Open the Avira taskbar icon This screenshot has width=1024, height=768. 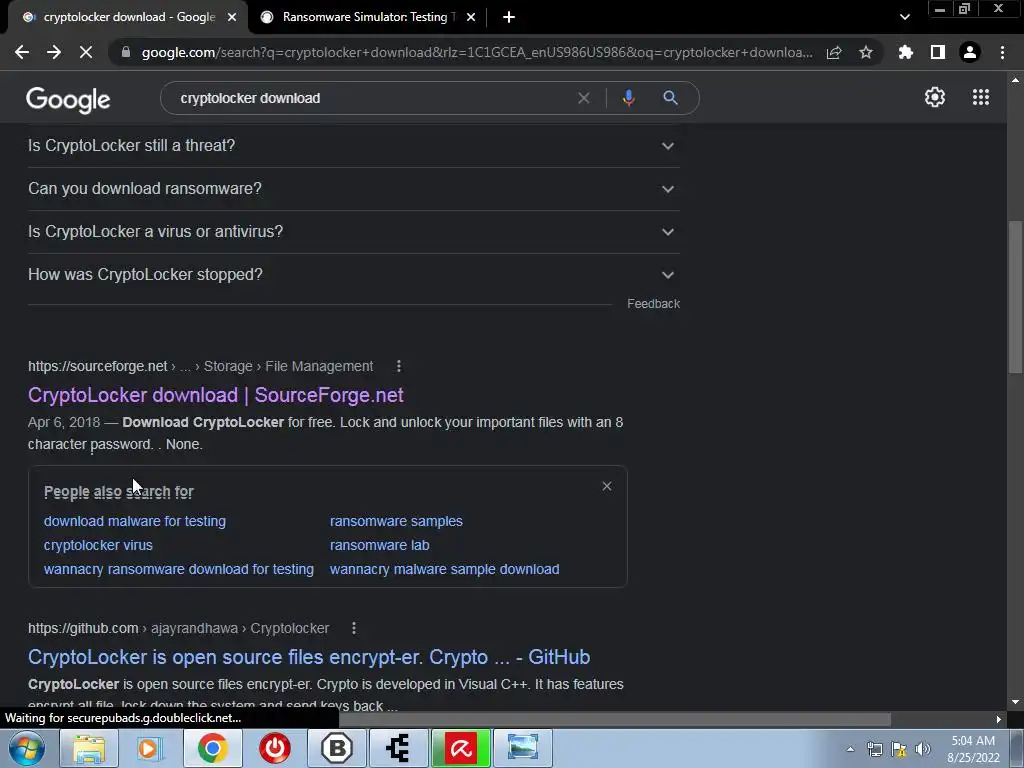point(461,748)
